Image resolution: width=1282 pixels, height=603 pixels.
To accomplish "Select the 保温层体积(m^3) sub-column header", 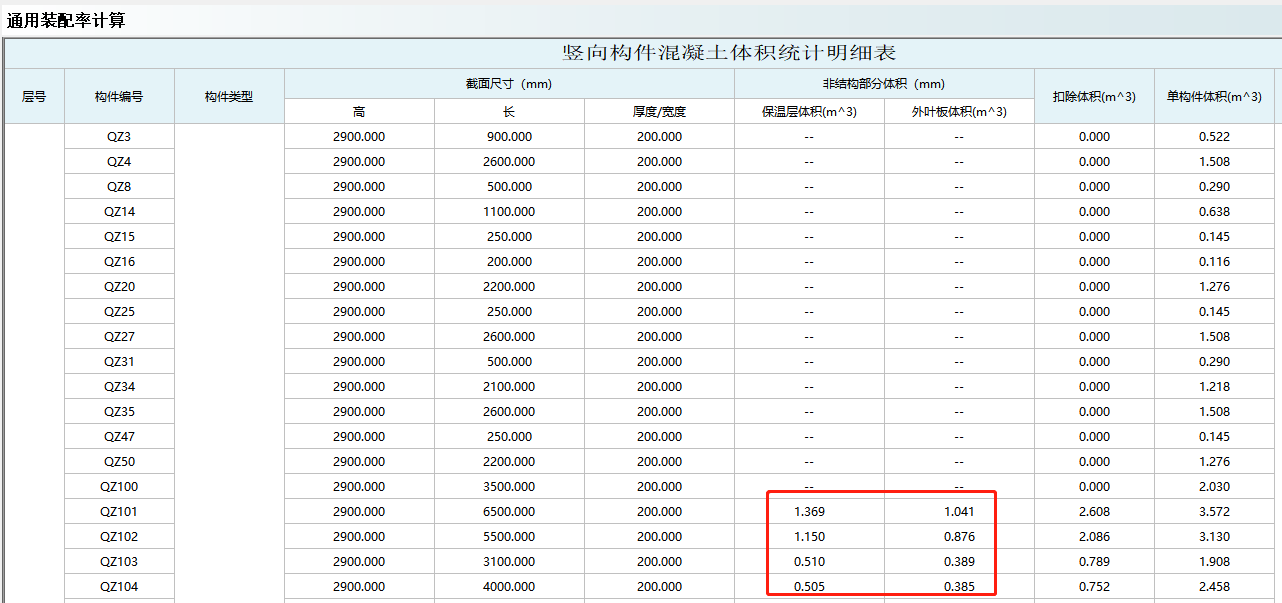I will click(809, 112).
